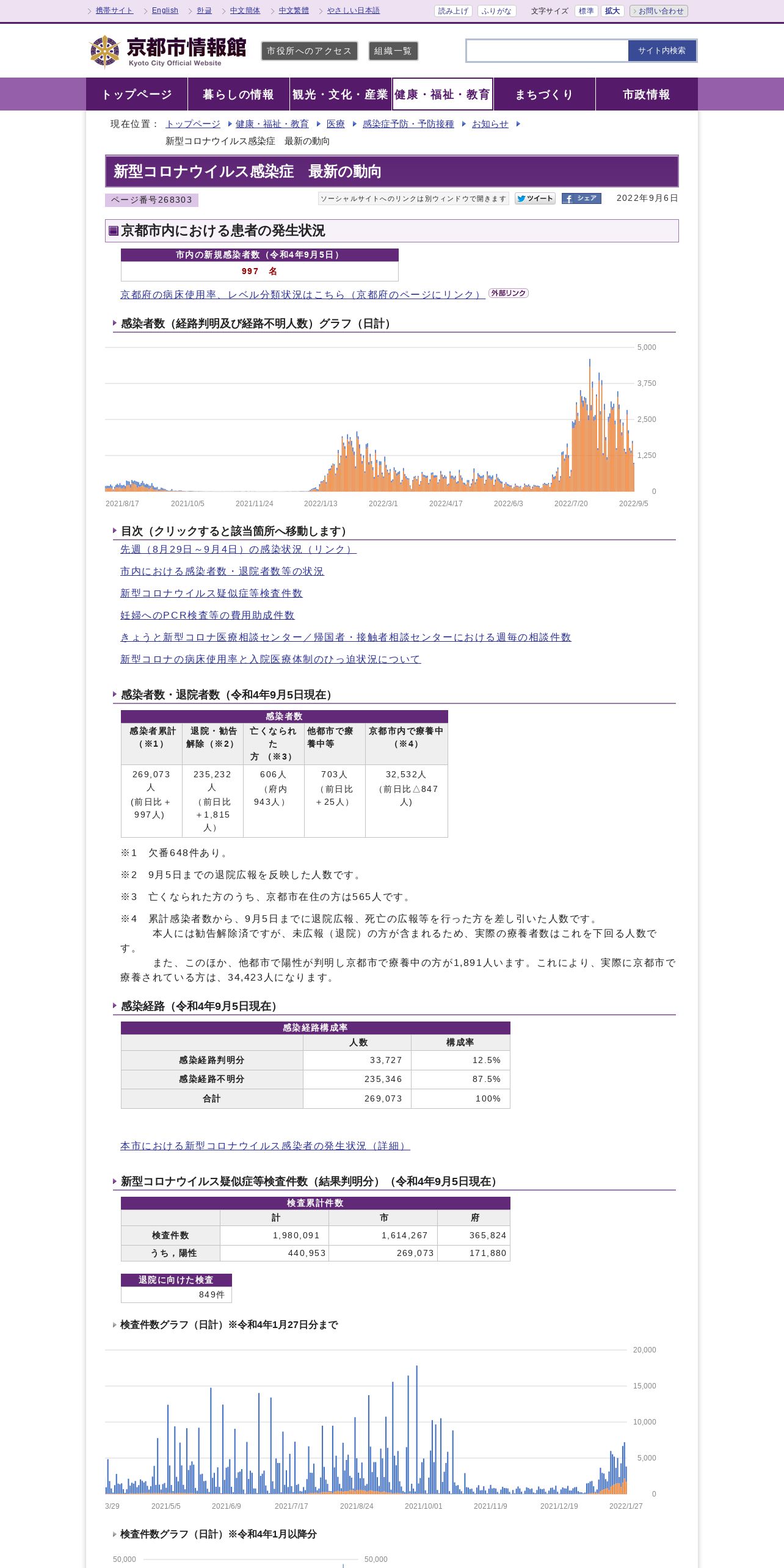Share page via the Tweet button
The height and width of the screenshot is (1568, 784).
click(535, 198)
